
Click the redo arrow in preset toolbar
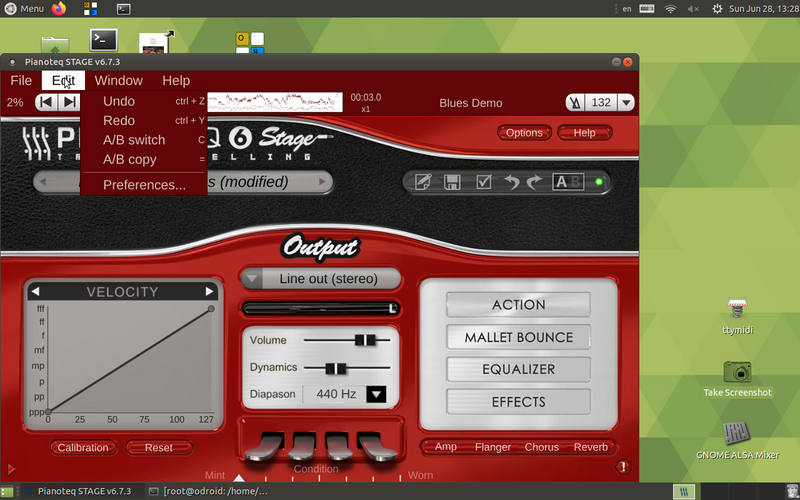click(534, 182)
